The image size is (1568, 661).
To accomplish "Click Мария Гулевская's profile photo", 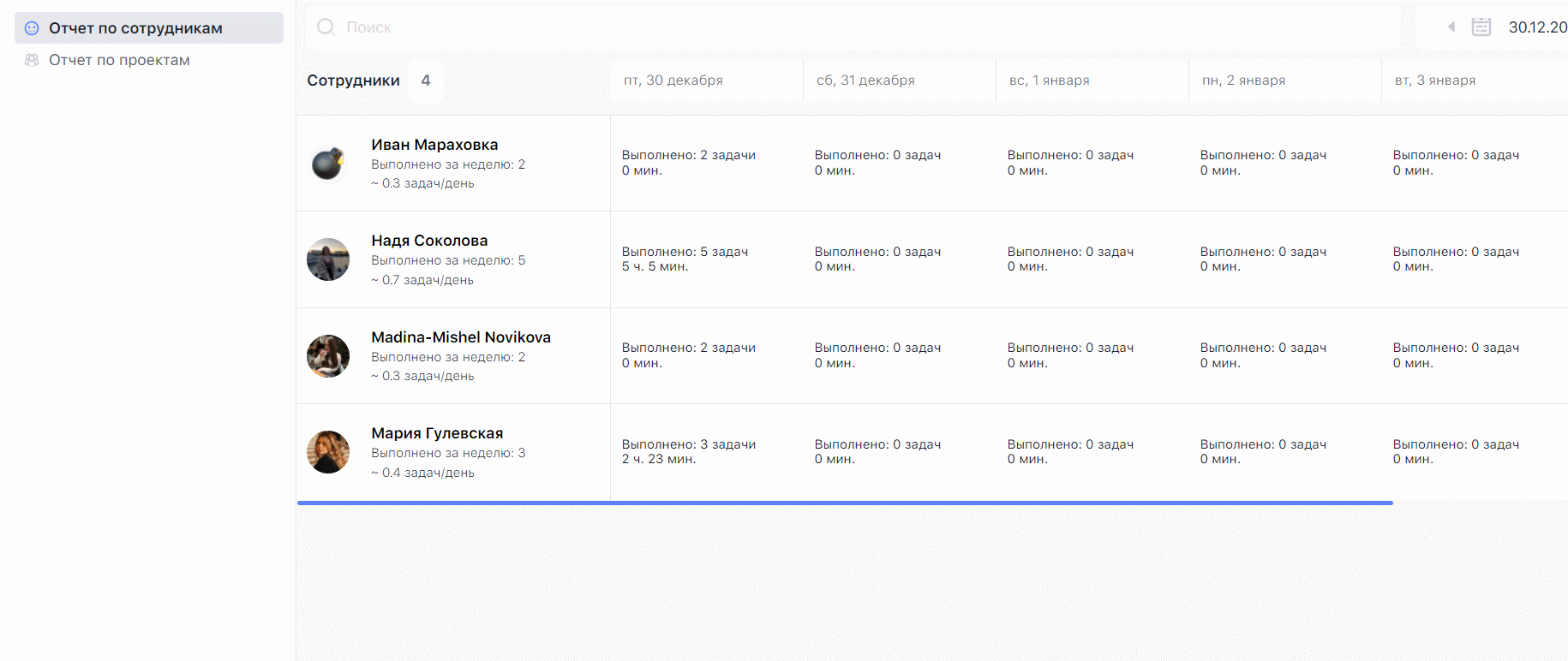I will (x=328, y=452).
